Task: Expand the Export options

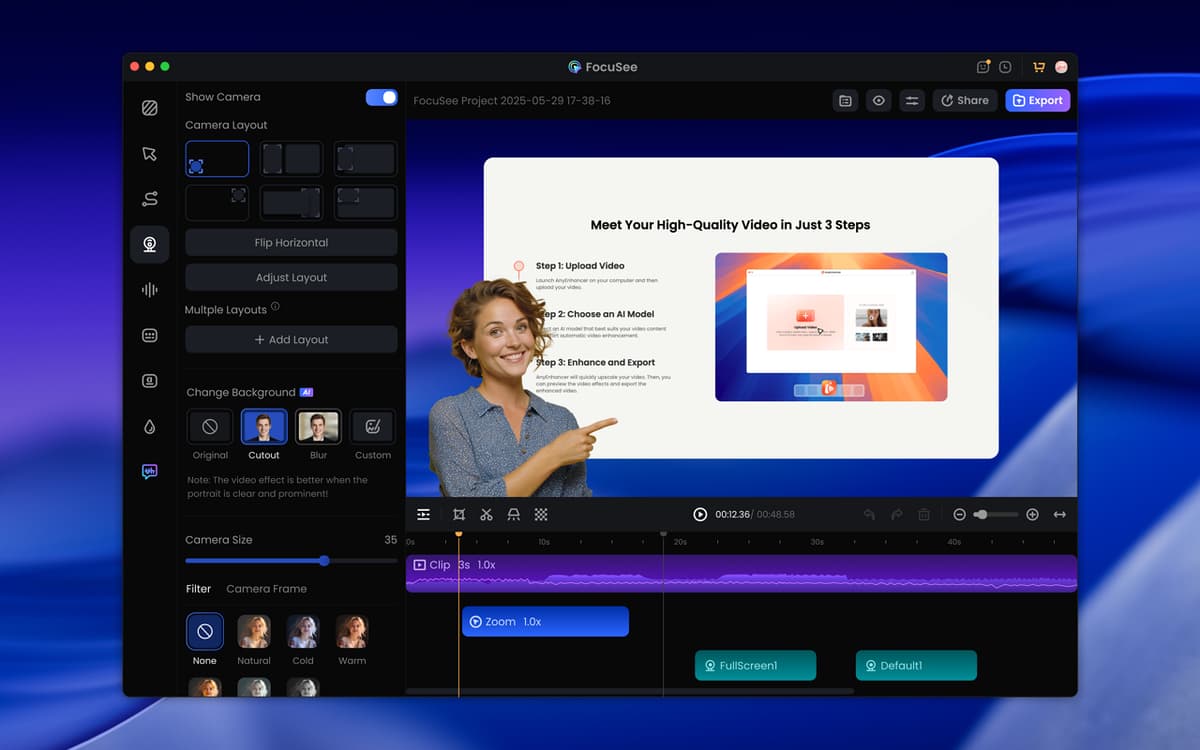Action: [x=1037, y=100]
